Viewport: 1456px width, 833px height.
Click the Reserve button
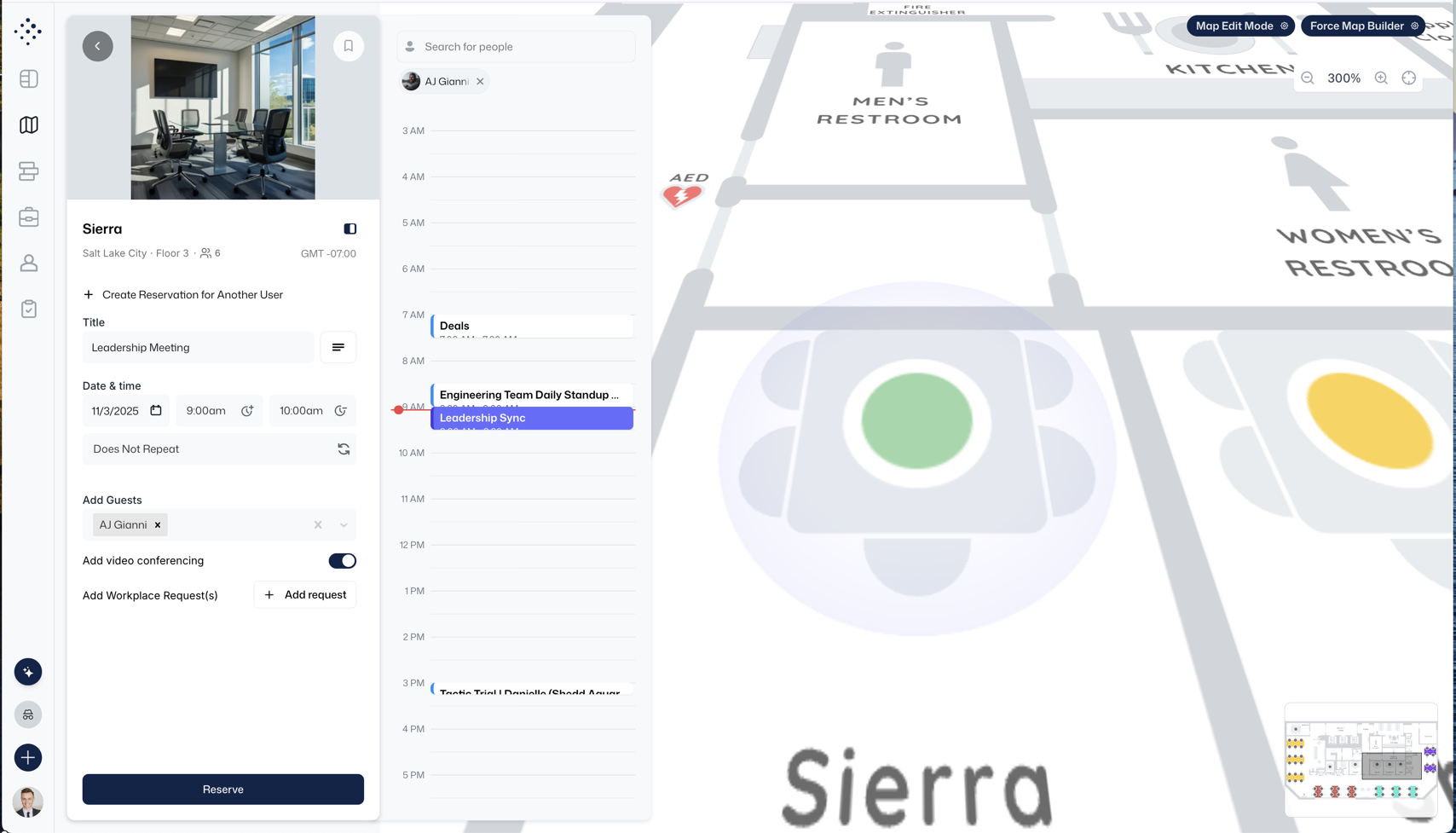pos(223,790)
